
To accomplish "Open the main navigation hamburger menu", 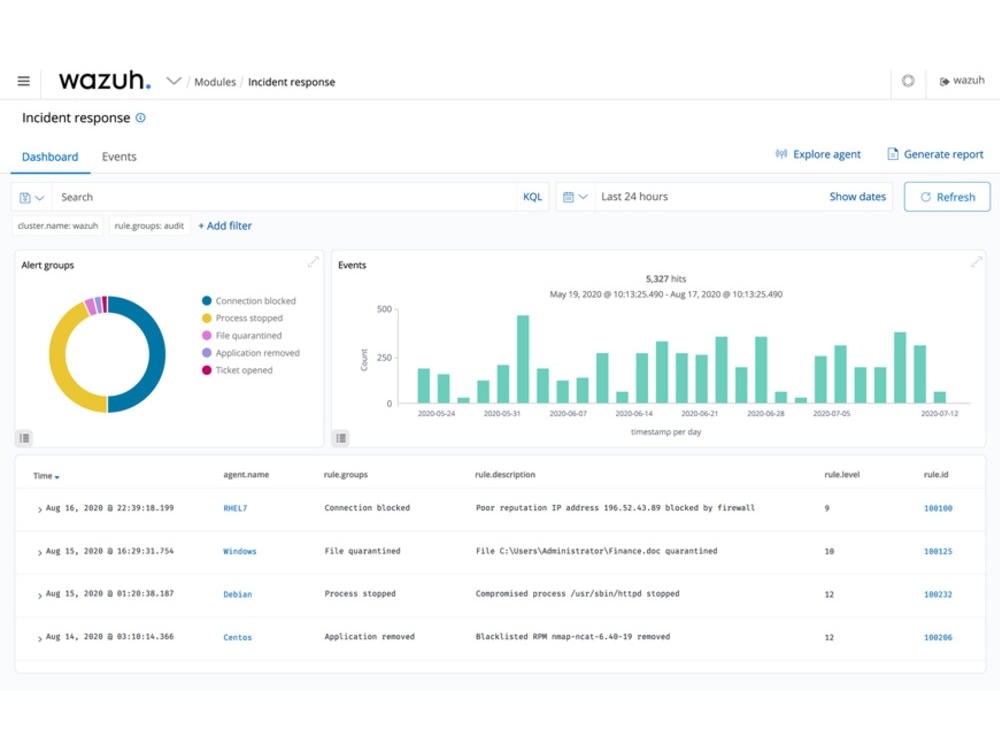I will tap(23, 81).
